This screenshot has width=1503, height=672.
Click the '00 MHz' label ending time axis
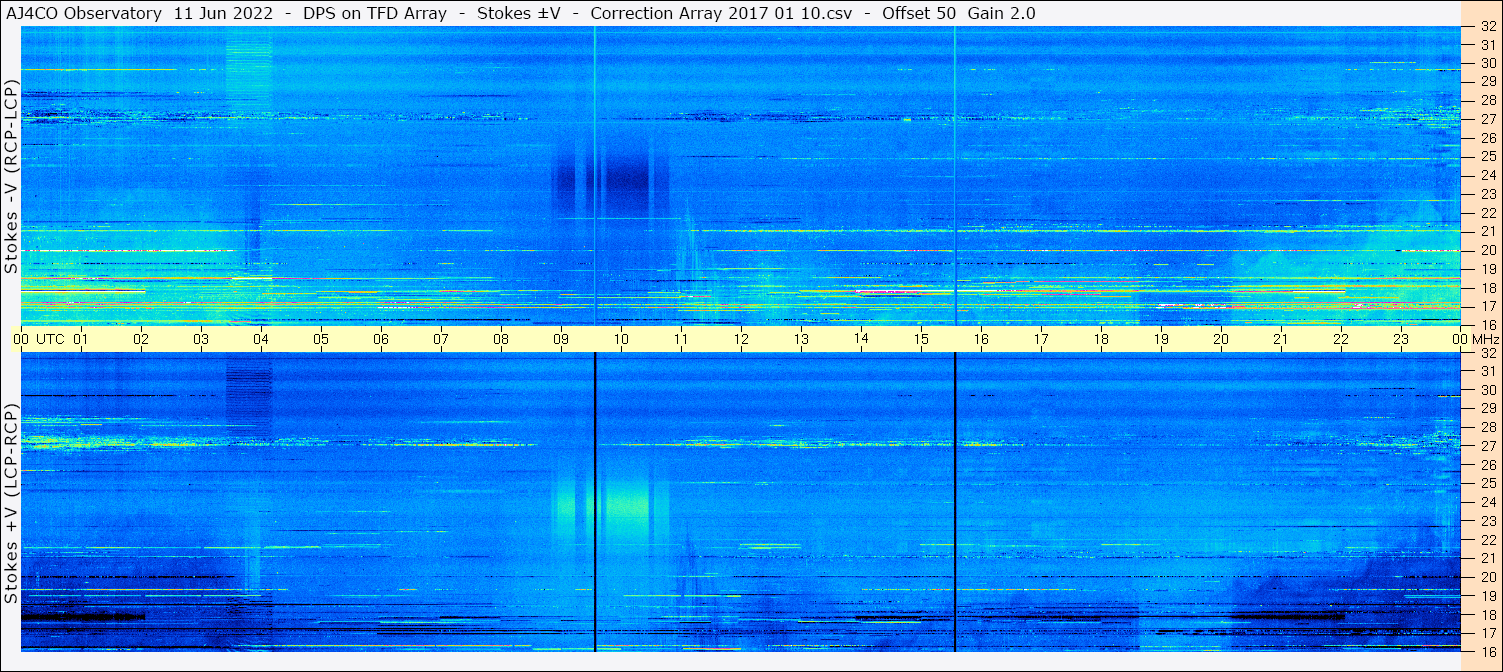pos(1477,339)
